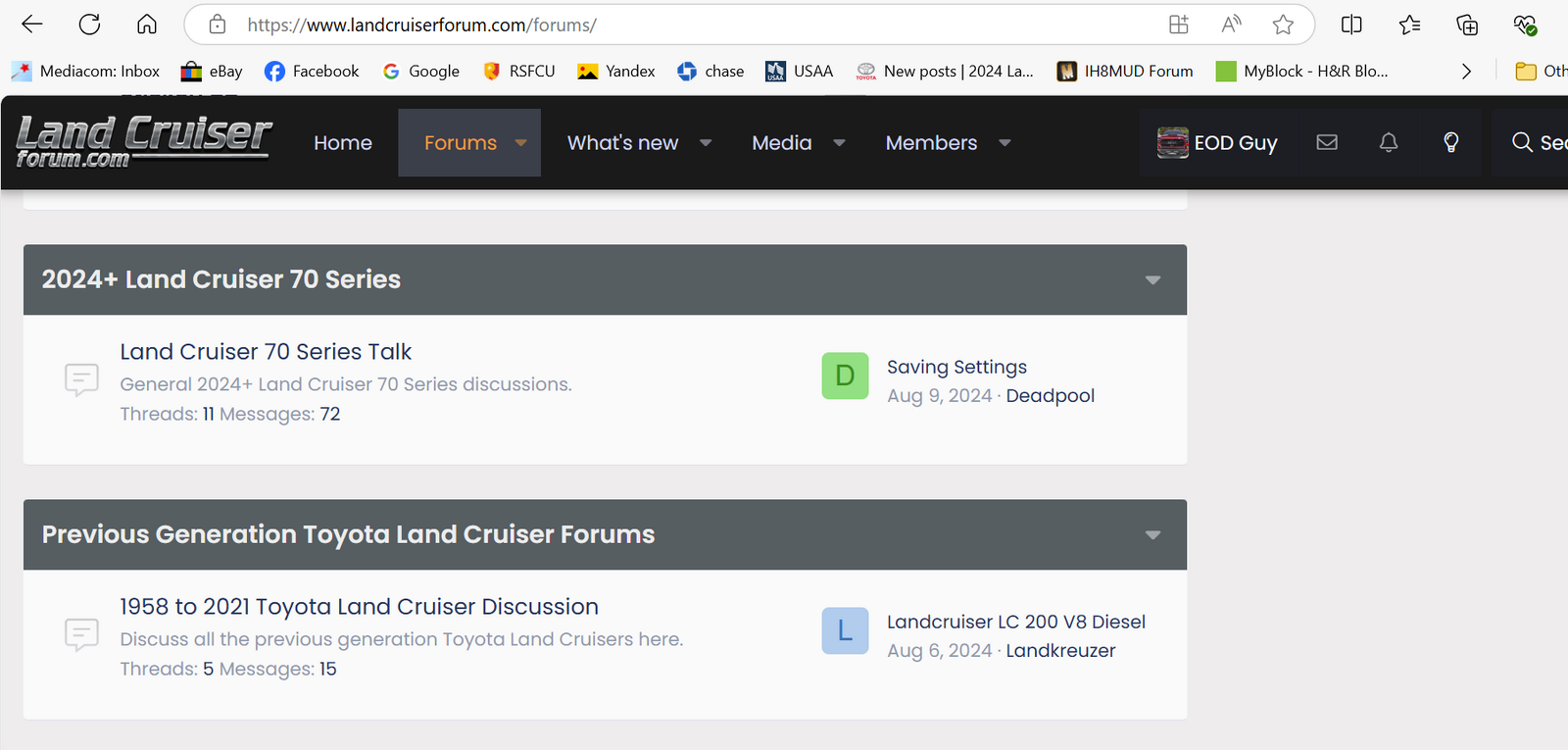Screen dimensions: 1568x750
Task: Open Deadpool's green D avatar
Action: click(x=845, y=375)
